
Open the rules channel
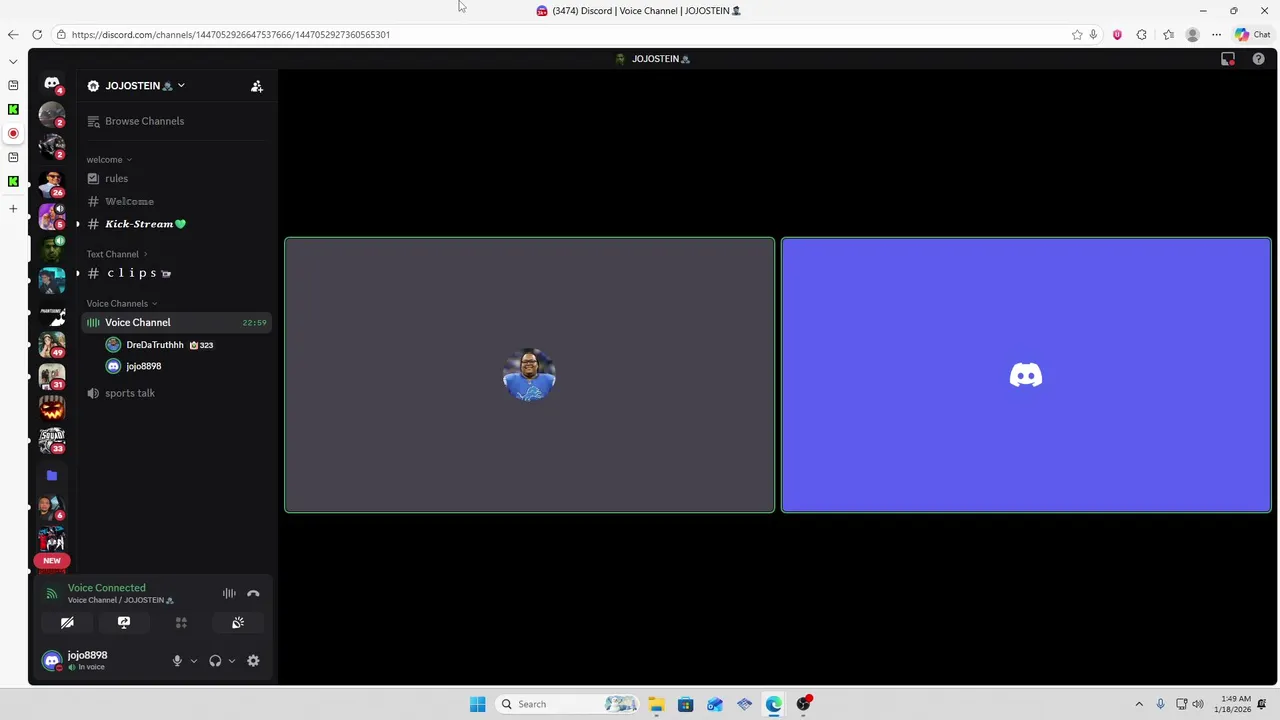click(116, 179)
